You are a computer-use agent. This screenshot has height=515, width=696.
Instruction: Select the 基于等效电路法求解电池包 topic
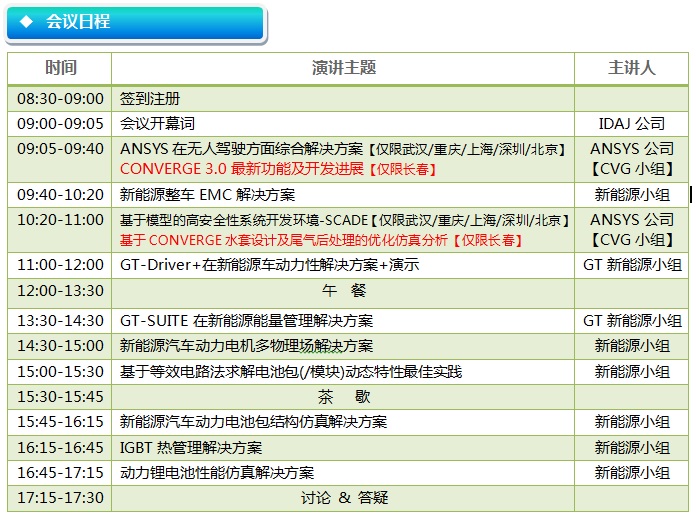pos(291,372)
